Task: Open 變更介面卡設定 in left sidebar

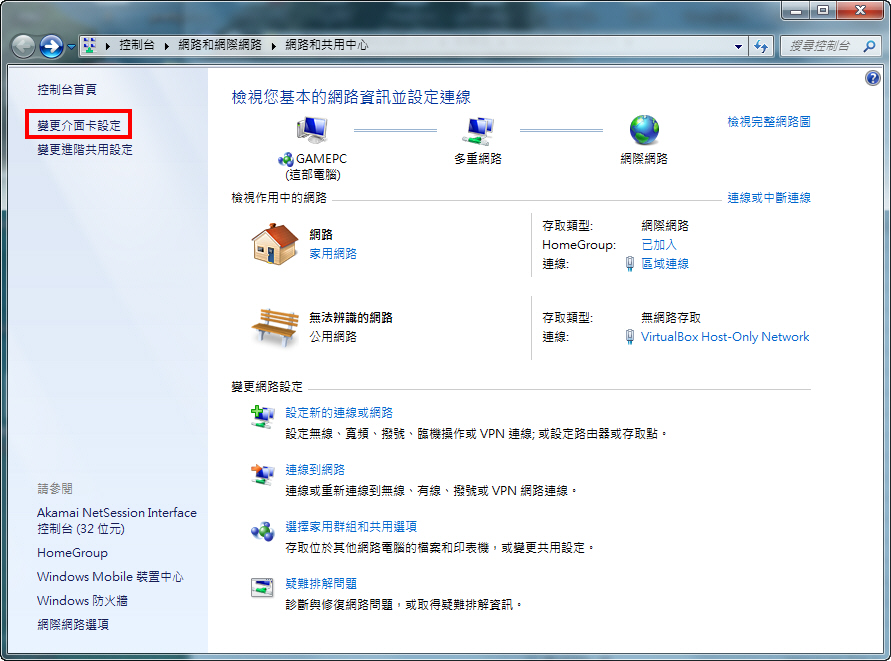Action: (x=79, y=126)
